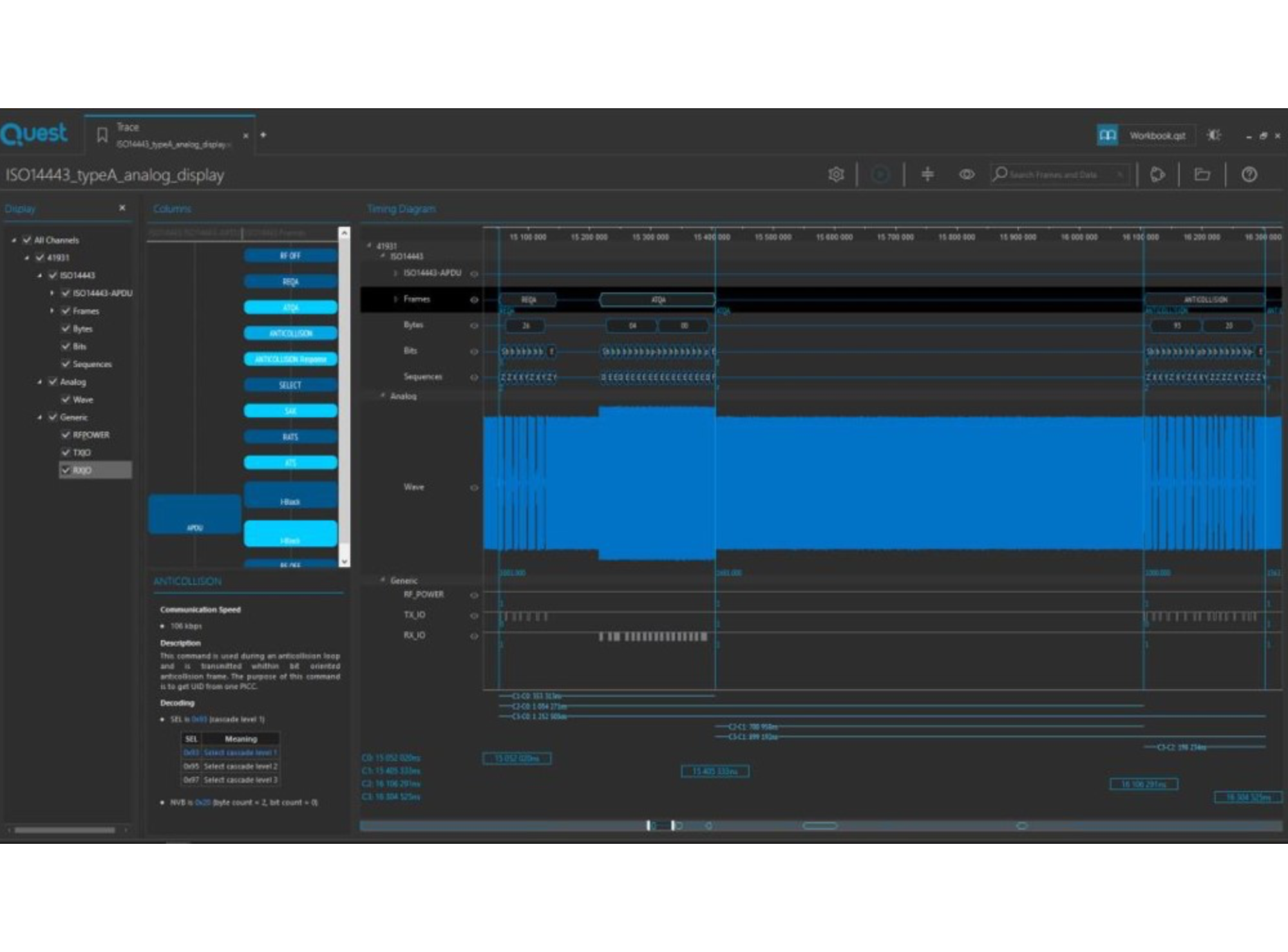
Task: Add a new tab with plus button
Action: tap(263, 135)
